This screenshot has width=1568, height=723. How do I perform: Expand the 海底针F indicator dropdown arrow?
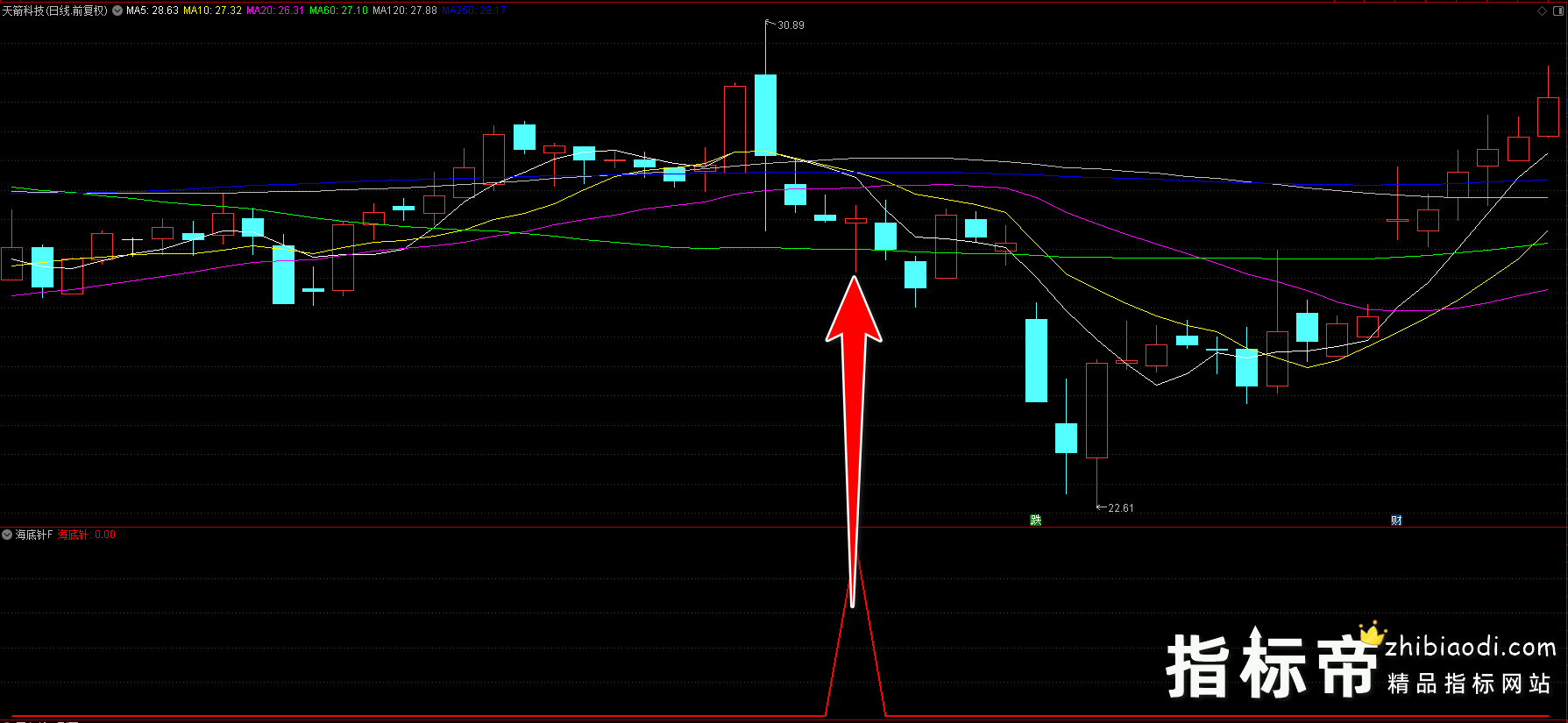[7, 535]
